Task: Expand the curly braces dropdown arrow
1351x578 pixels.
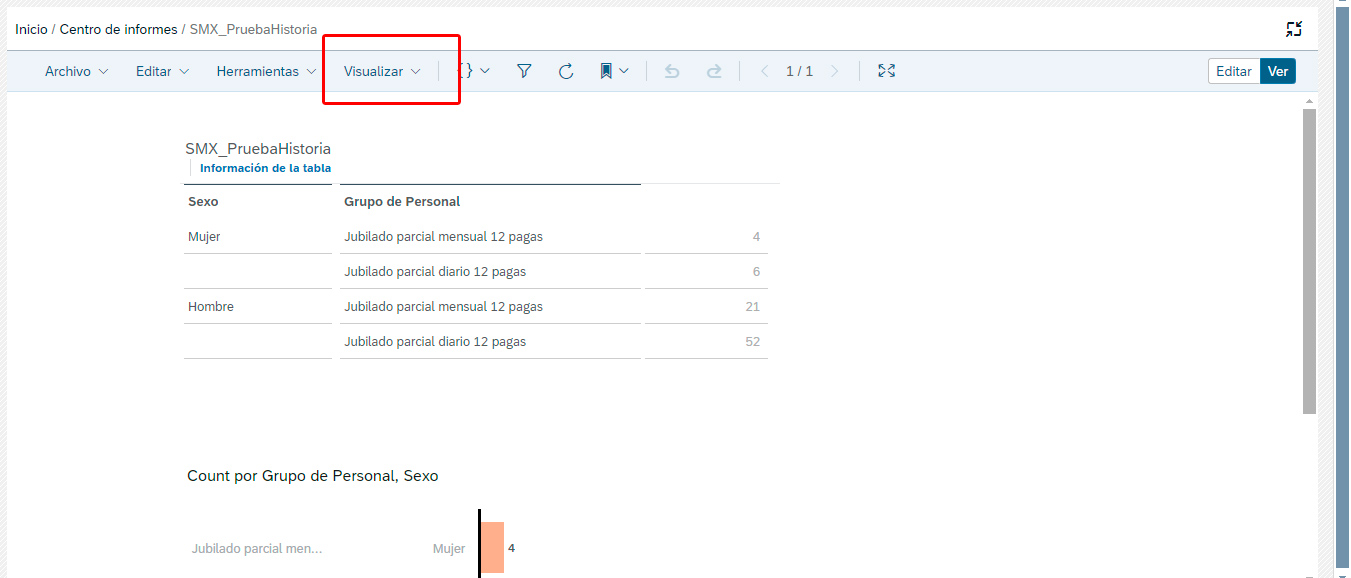Action: [485, 71]
